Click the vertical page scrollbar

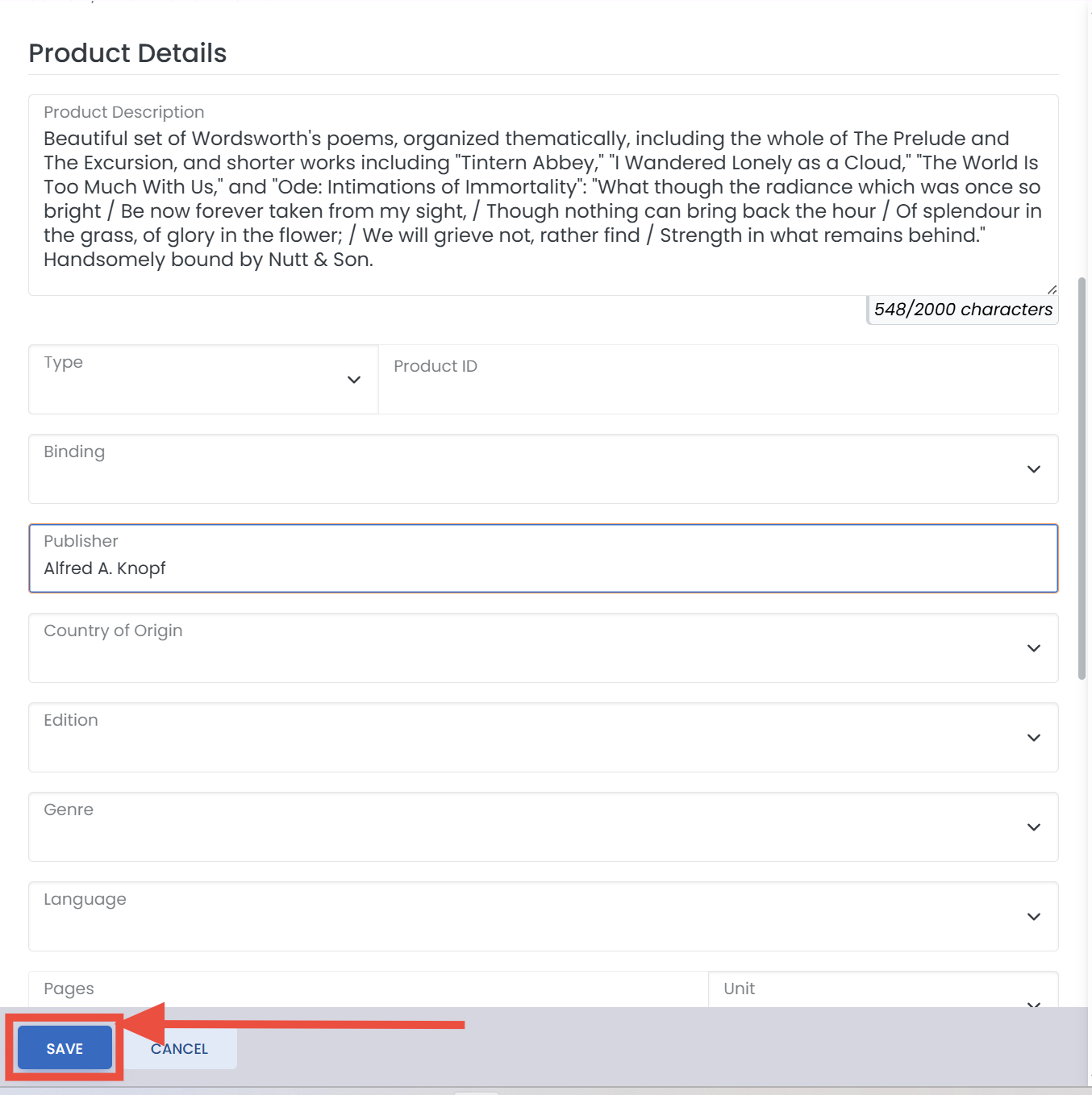[x=1082, y=479]
